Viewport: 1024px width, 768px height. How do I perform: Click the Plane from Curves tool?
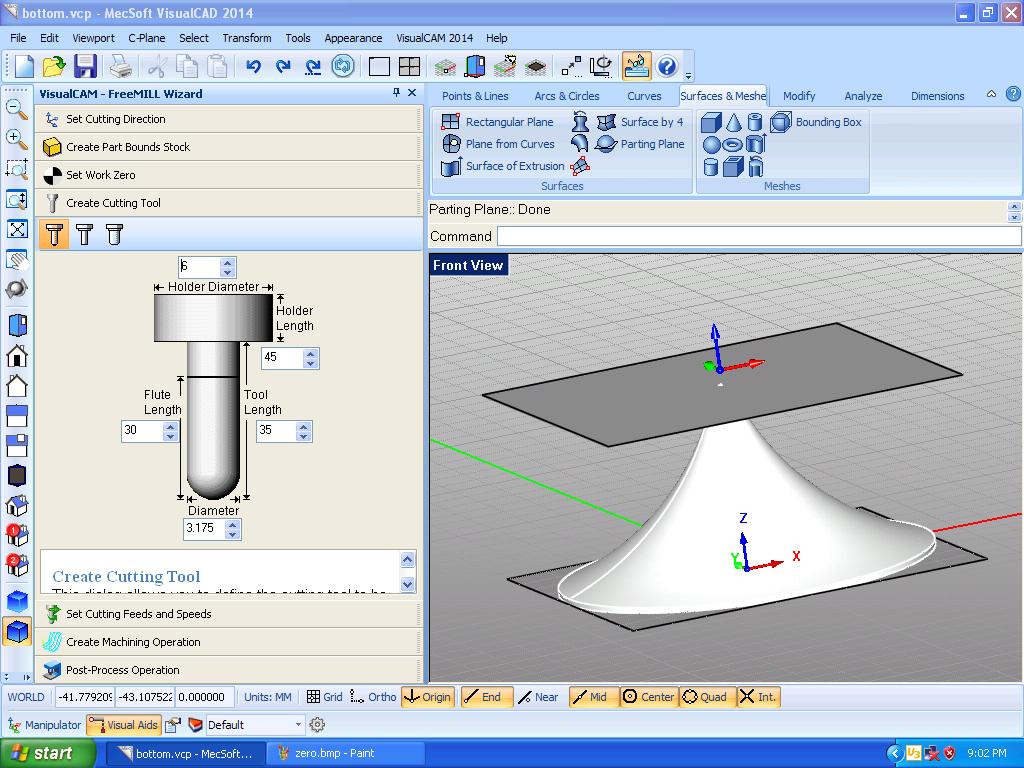click(x=498, y=144)
